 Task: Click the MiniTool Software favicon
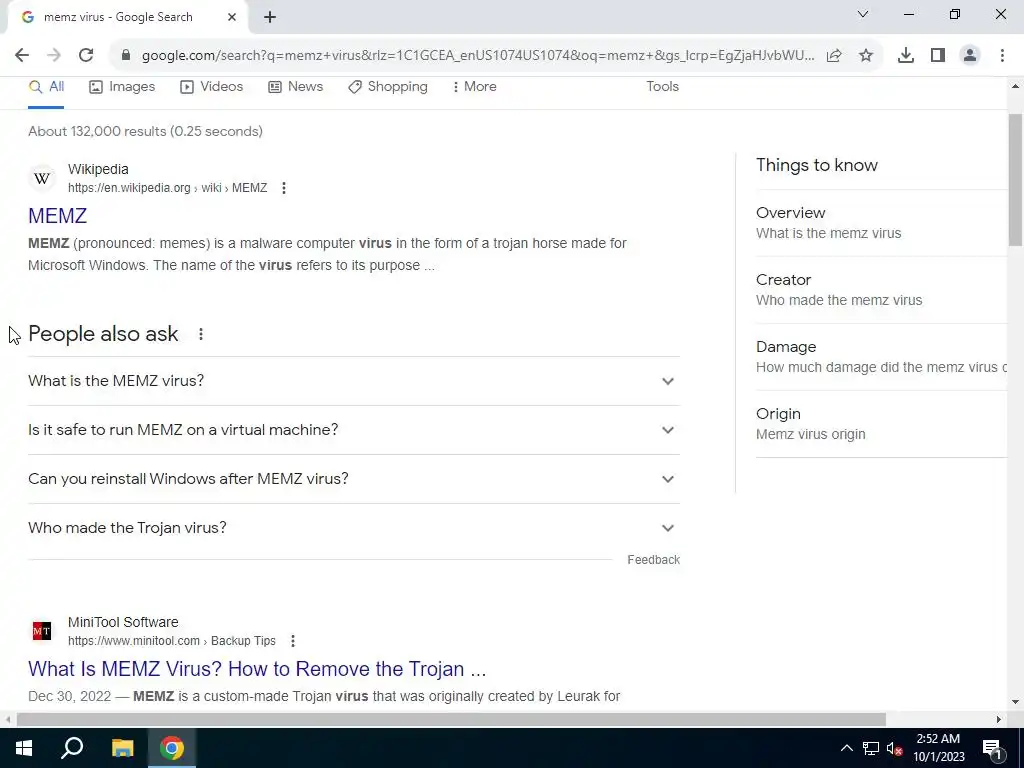point(42,631)
